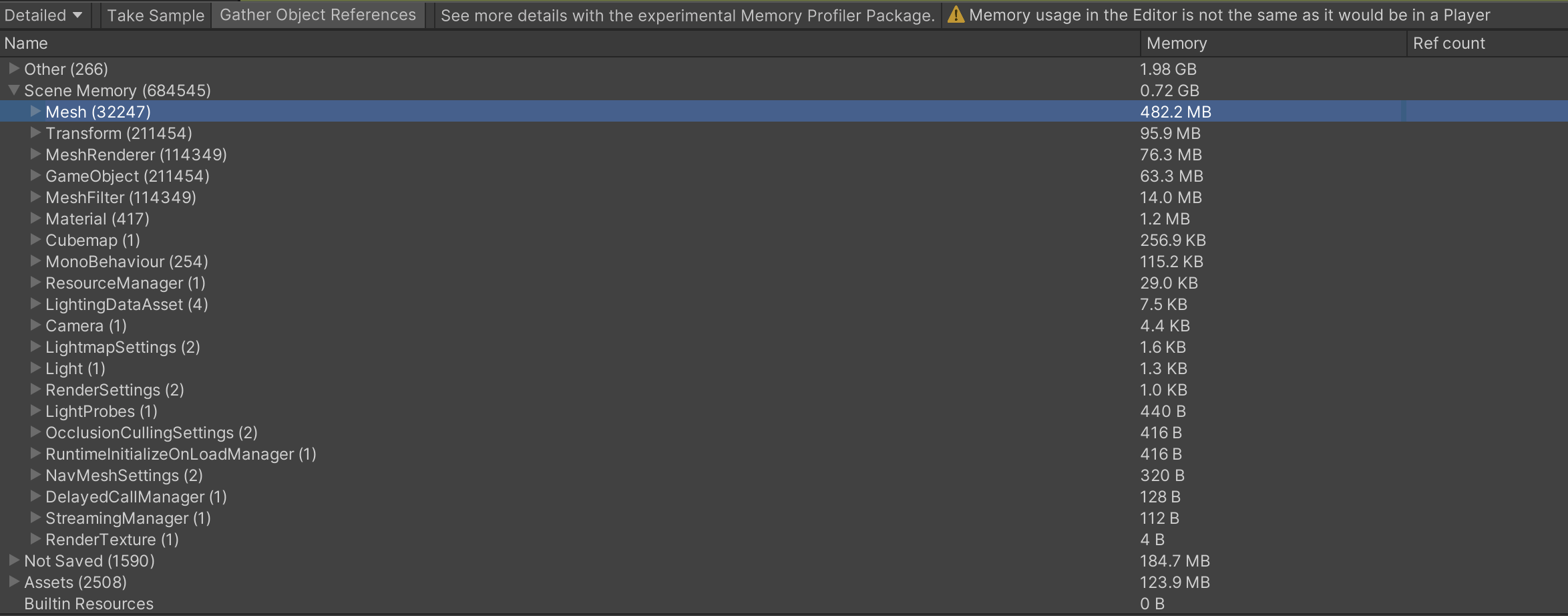Expand the Transform (211454) entry
The image size is (1568, 616).
pos(35,133)
